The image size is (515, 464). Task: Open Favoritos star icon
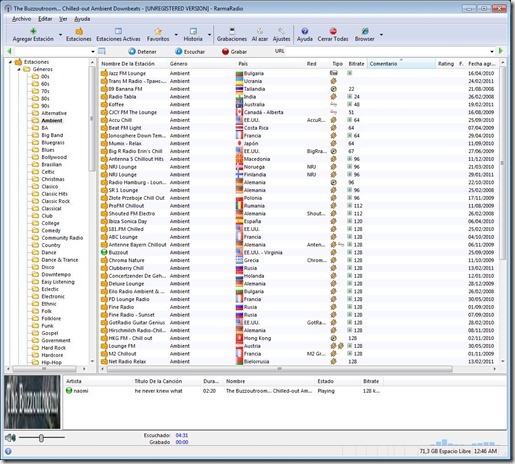[x=158, y=31]
